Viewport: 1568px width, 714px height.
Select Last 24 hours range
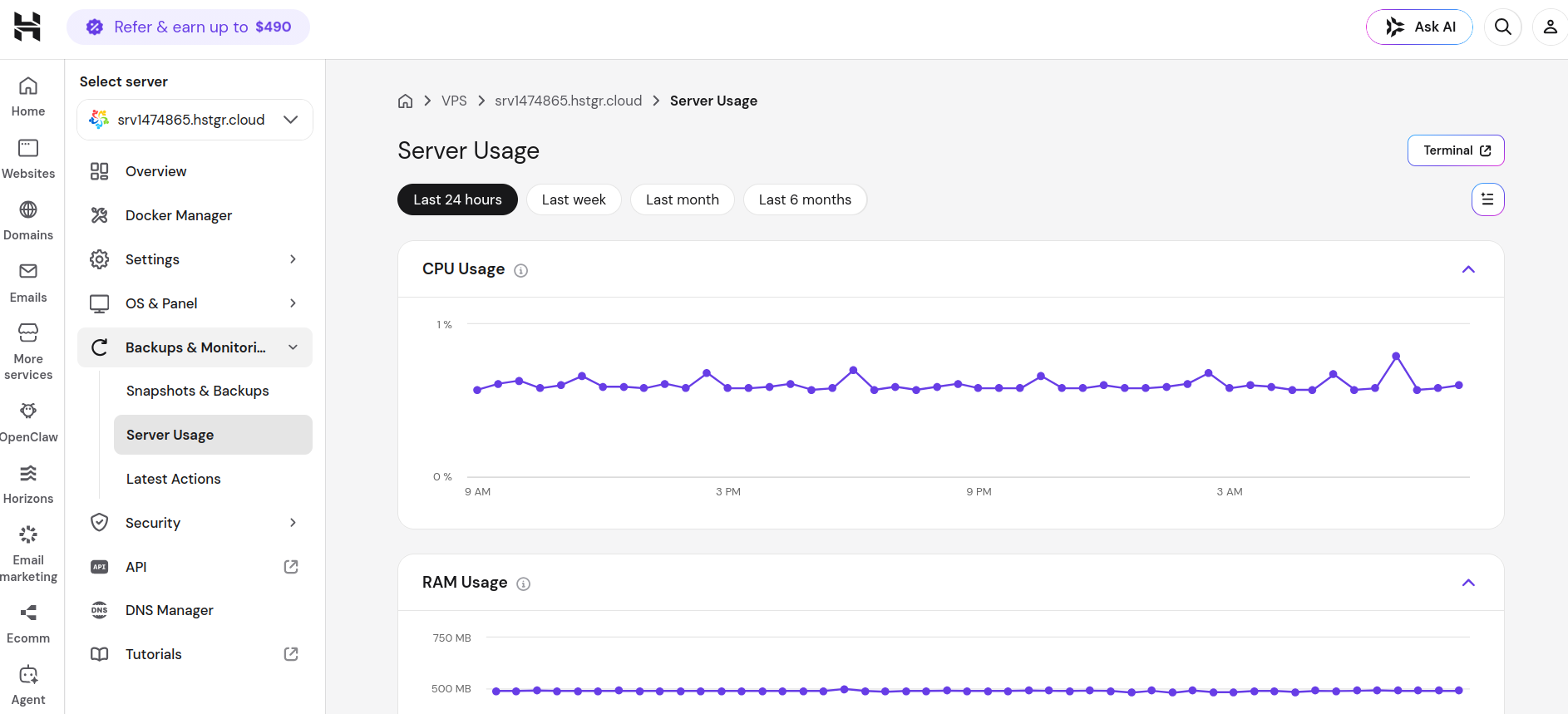pyautogui.click(x=457, y=199)
